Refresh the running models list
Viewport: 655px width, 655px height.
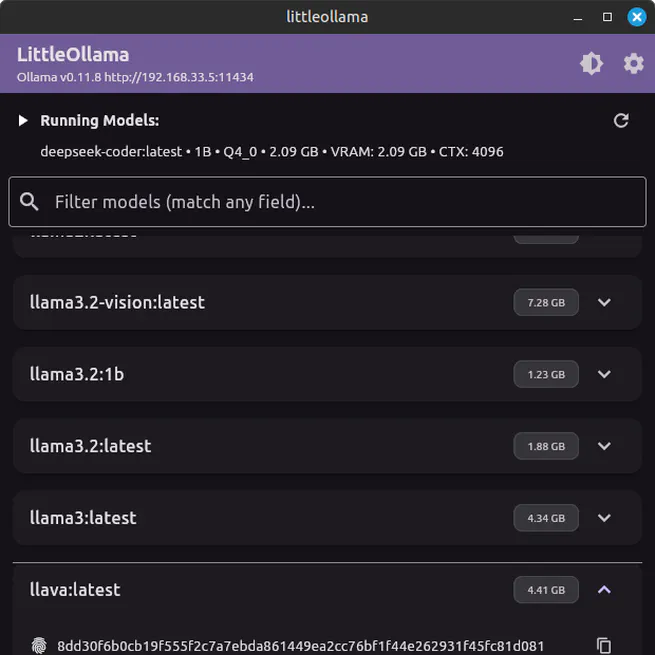click(x=621, y=121)
